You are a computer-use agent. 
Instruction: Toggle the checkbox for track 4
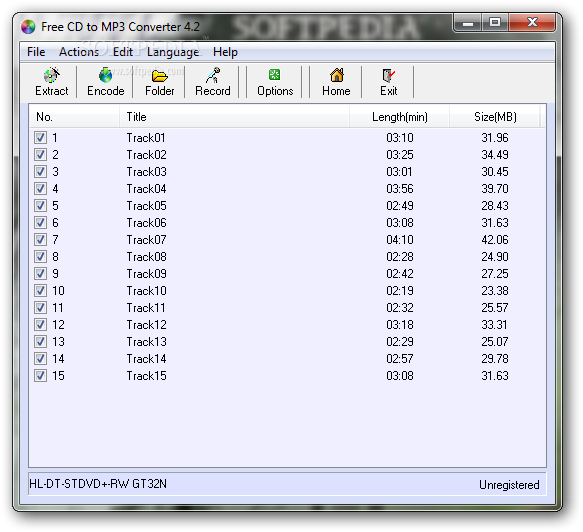[40, 188]
